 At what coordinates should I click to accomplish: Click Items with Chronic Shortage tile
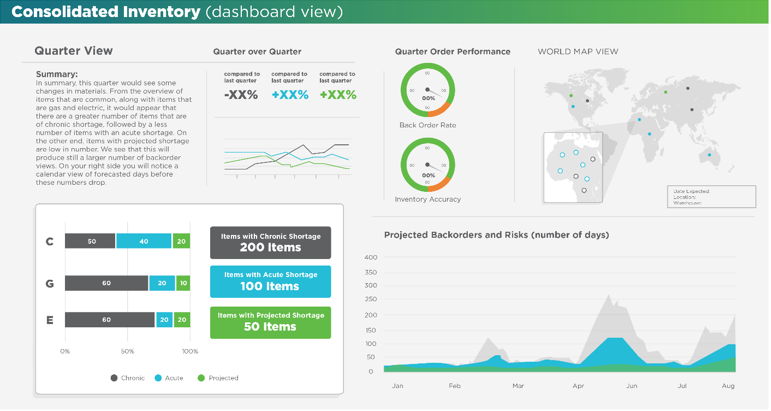[x=270, y=242]
